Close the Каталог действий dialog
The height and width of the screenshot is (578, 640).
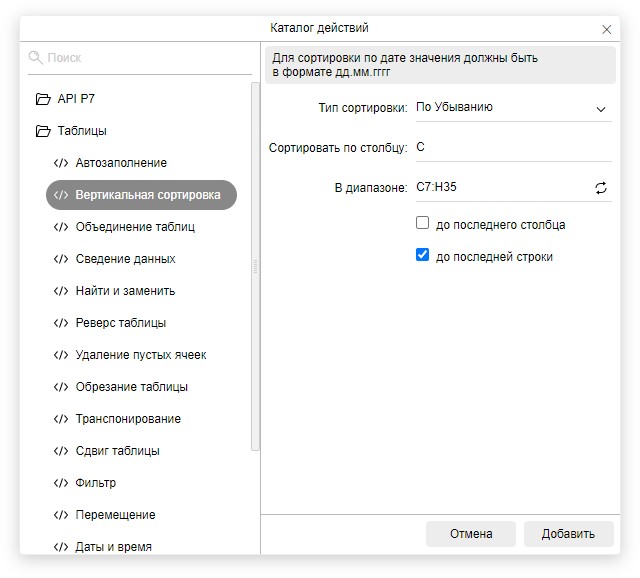click(606, 29)
